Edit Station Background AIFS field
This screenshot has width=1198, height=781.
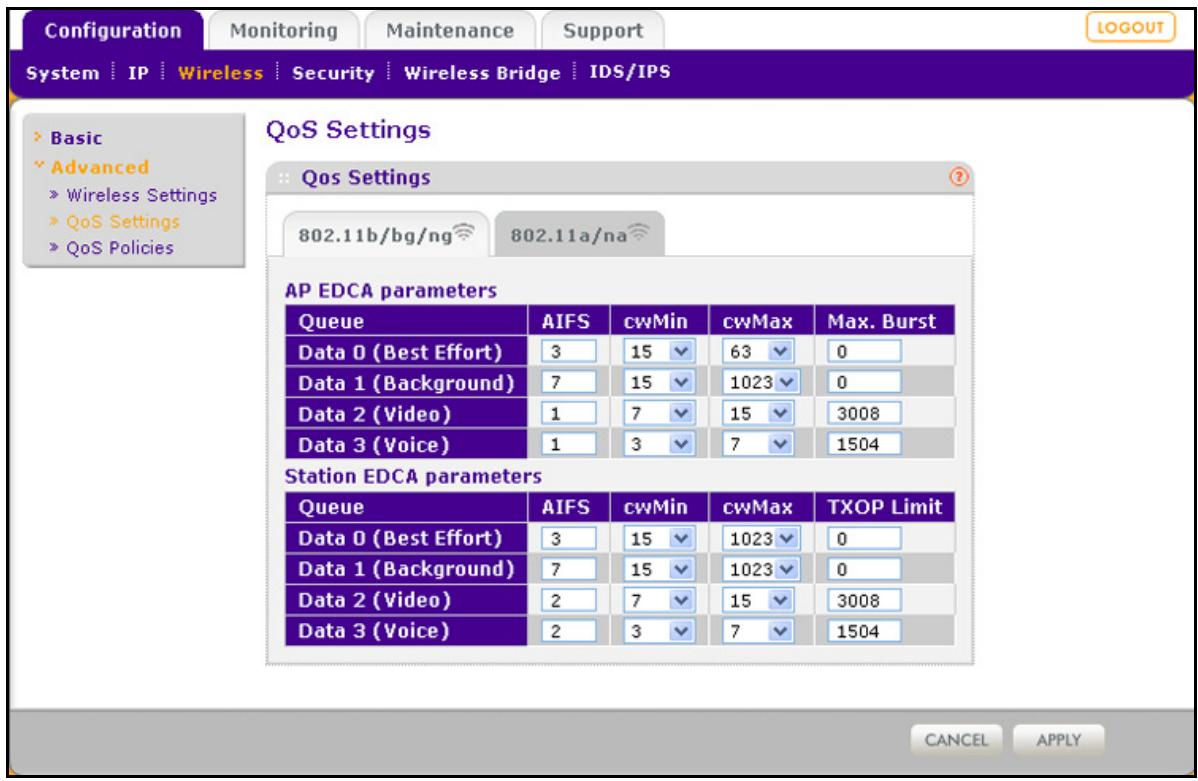coord(568,569)
